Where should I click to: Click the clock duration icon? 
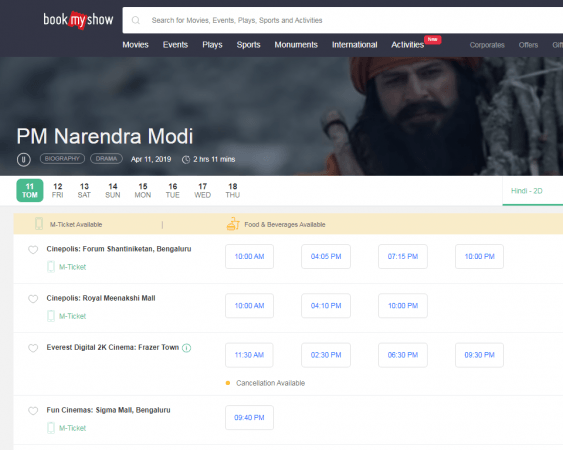click(x=186, y=159)
